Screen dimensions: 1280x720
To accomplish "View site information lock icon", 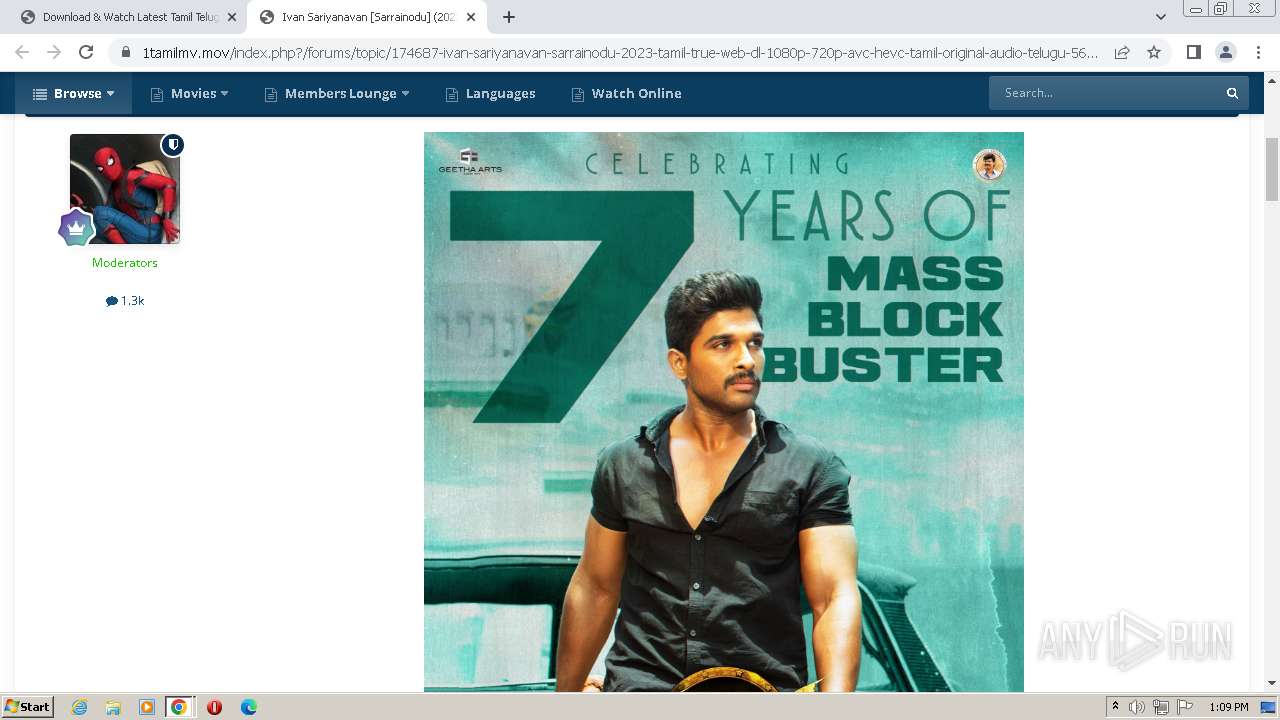I will (126, 52).
